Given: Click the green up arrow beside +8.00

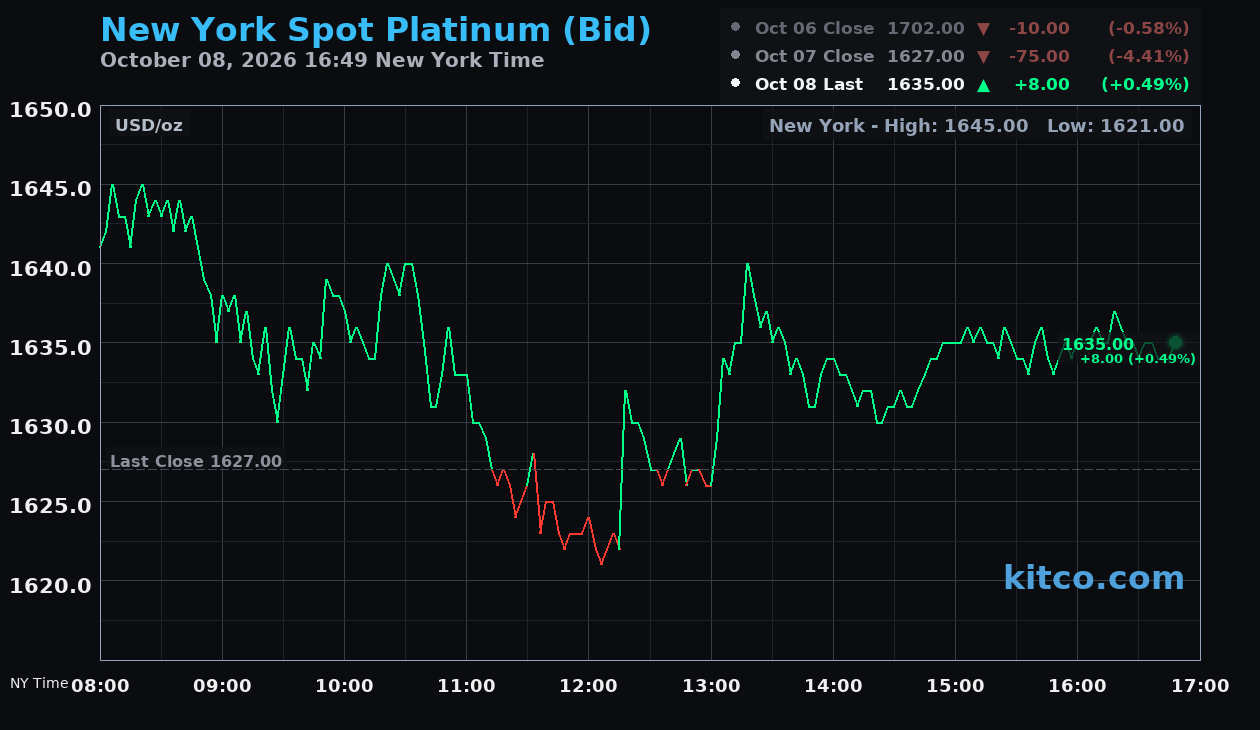Looking at the screenshot, I should tap(983, 85).
